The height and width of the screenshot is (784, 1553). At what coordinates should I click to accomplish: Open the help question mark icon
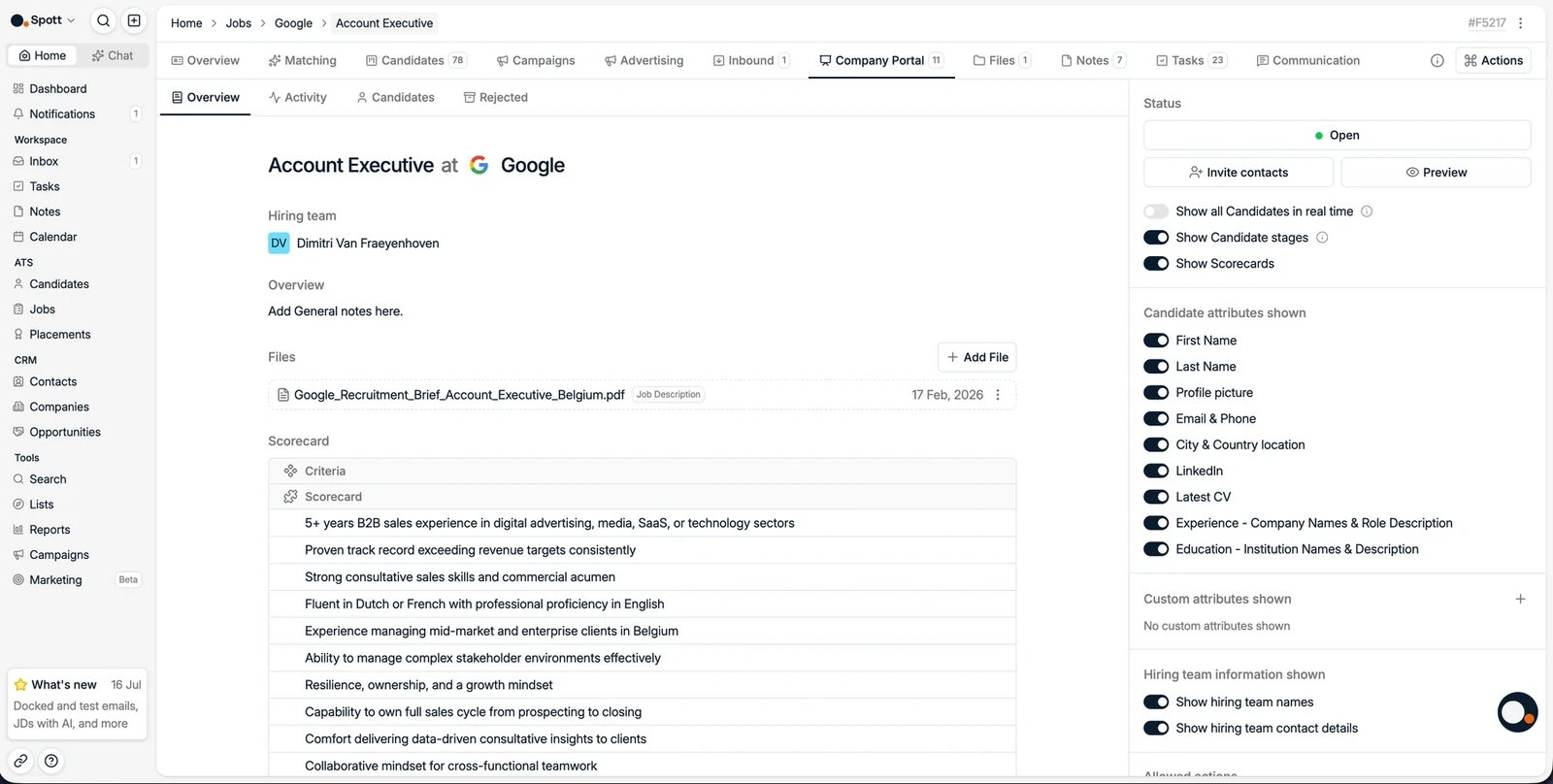pos(51,761)
